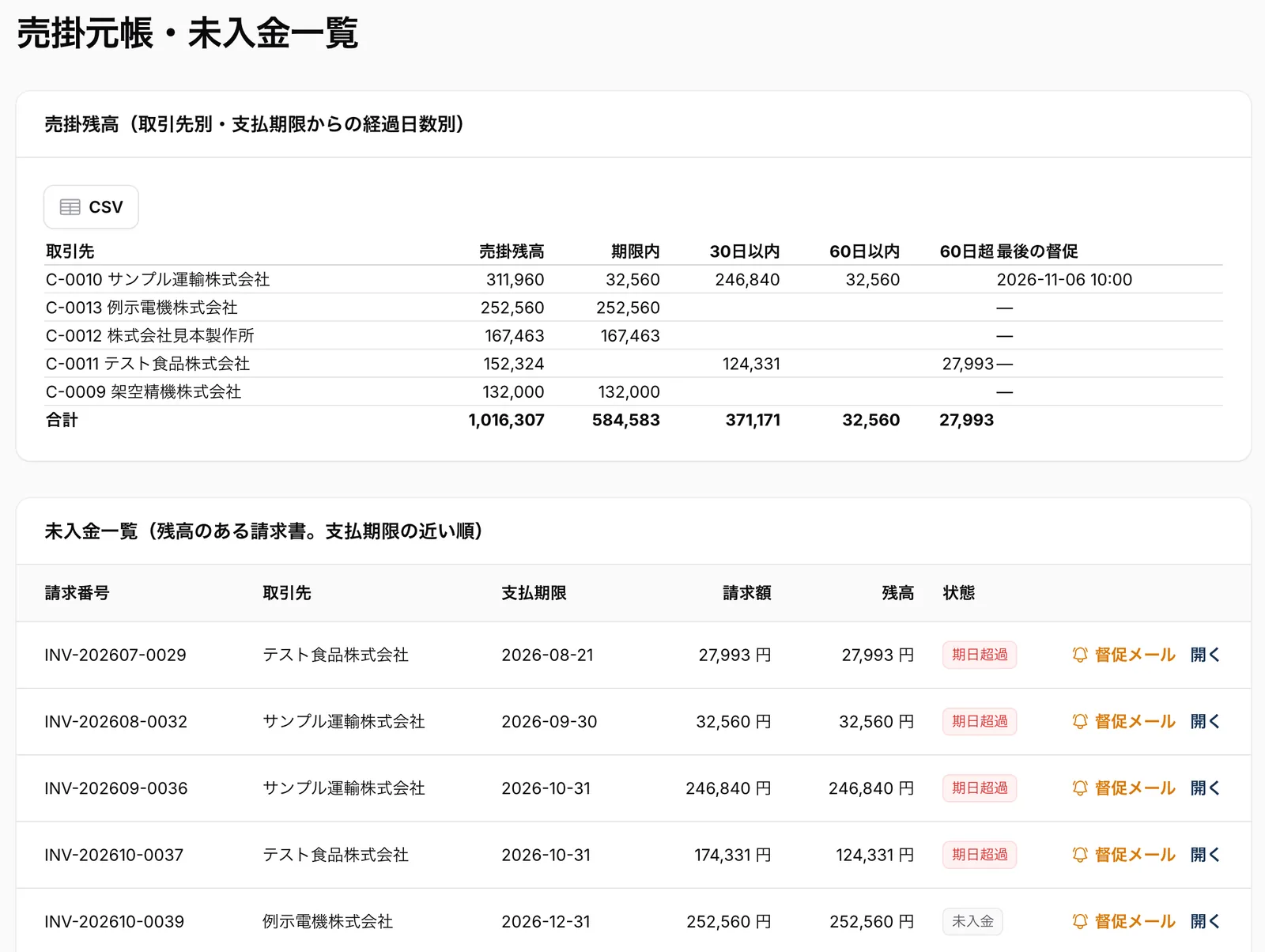Image resolution: width=1265 pixels, height=952 pixels.
Task: Open invoice INV-202607-0029 via 開く
Action: tap(1206, 655)
